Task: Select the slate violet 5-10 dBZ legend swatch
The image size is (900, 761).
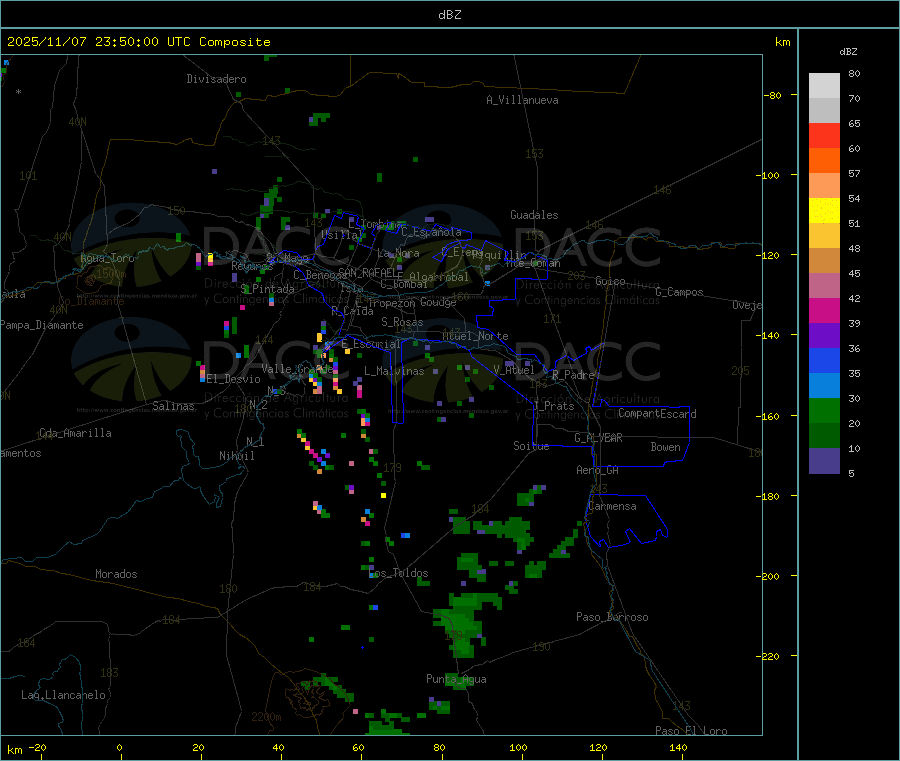Action: [x=824, y=461]
